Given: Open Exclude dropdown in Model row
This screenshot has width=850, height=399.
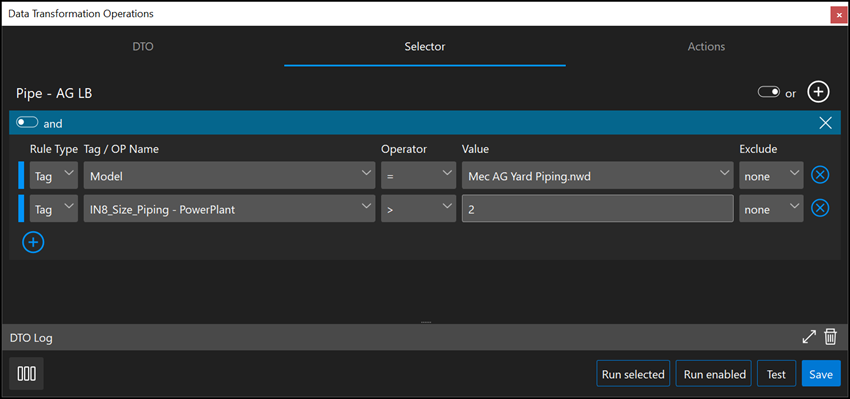Looking at the screenshot, I should (771, 175).
